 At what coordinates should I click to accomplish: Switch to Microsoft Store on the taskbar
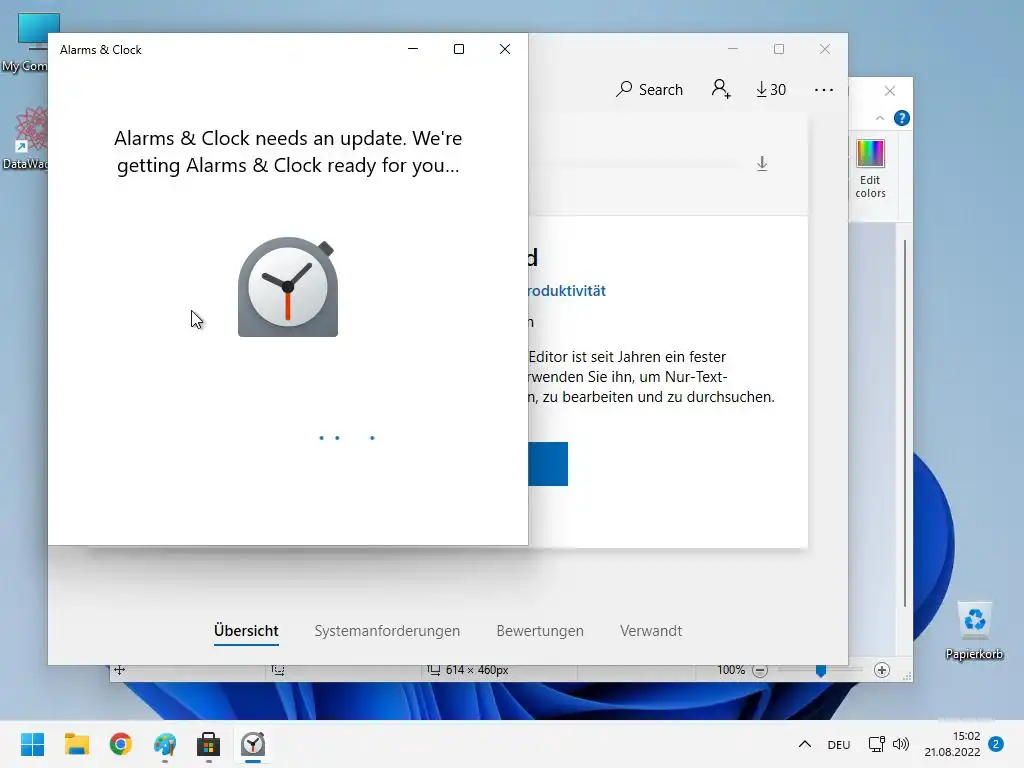point(208,744)
